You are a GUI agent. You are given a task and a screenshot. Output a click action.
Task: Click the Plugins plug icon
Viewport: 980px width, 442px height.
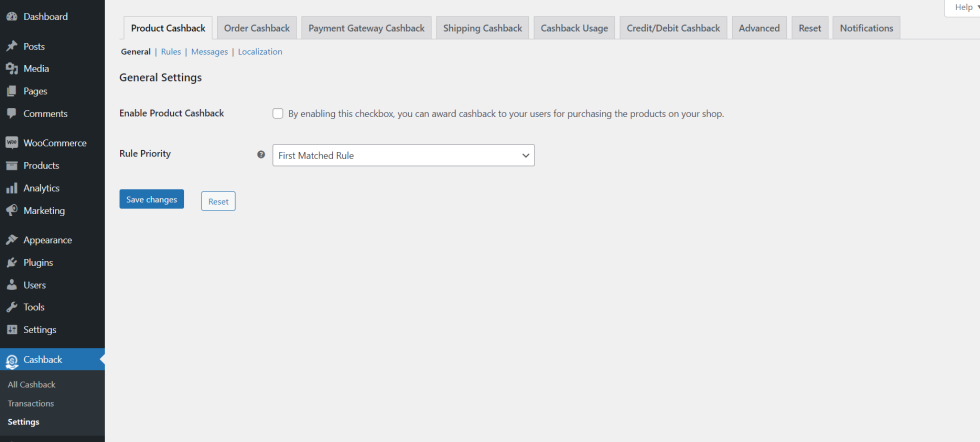click(x=12, y=263)
